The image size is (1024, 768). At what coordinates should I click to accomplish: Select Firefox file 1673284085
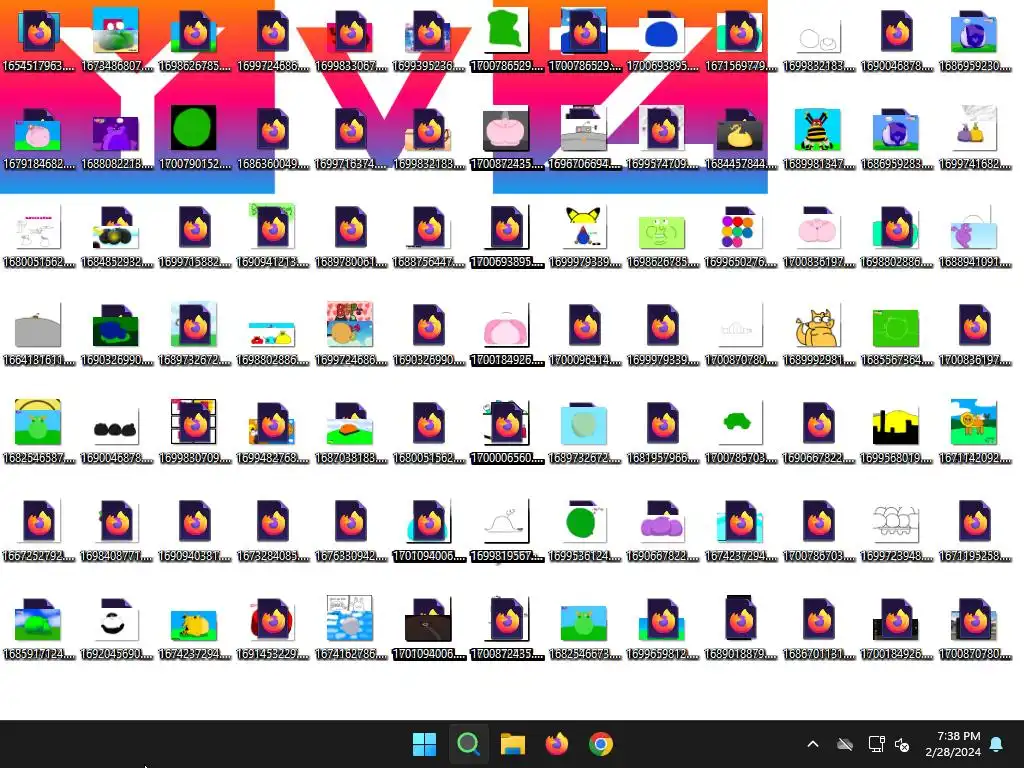272,530
